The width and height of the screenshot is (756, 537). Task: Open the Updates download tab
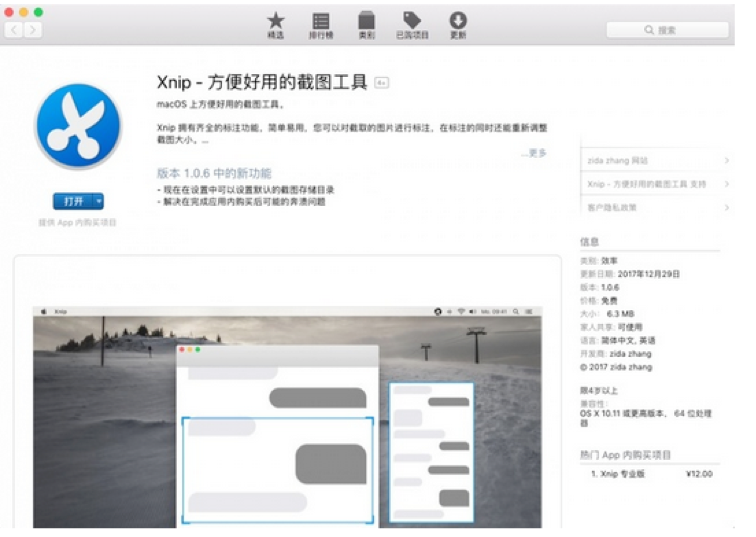[458, 25]
